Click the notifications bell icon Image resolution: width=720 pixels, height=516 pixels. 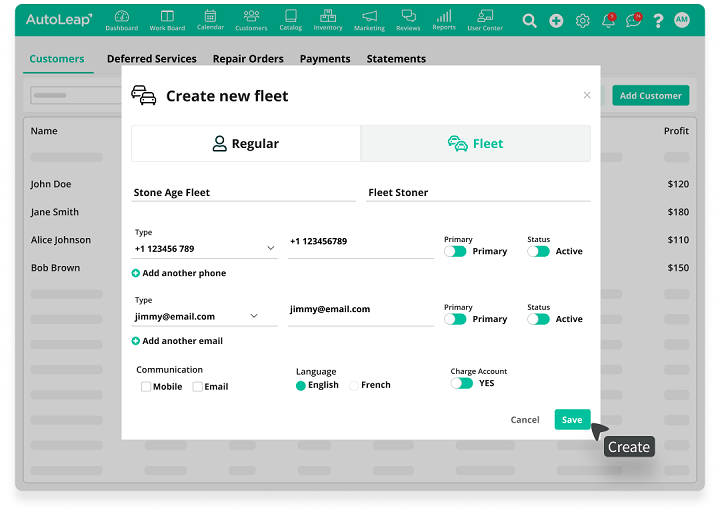tap(608, 21)
